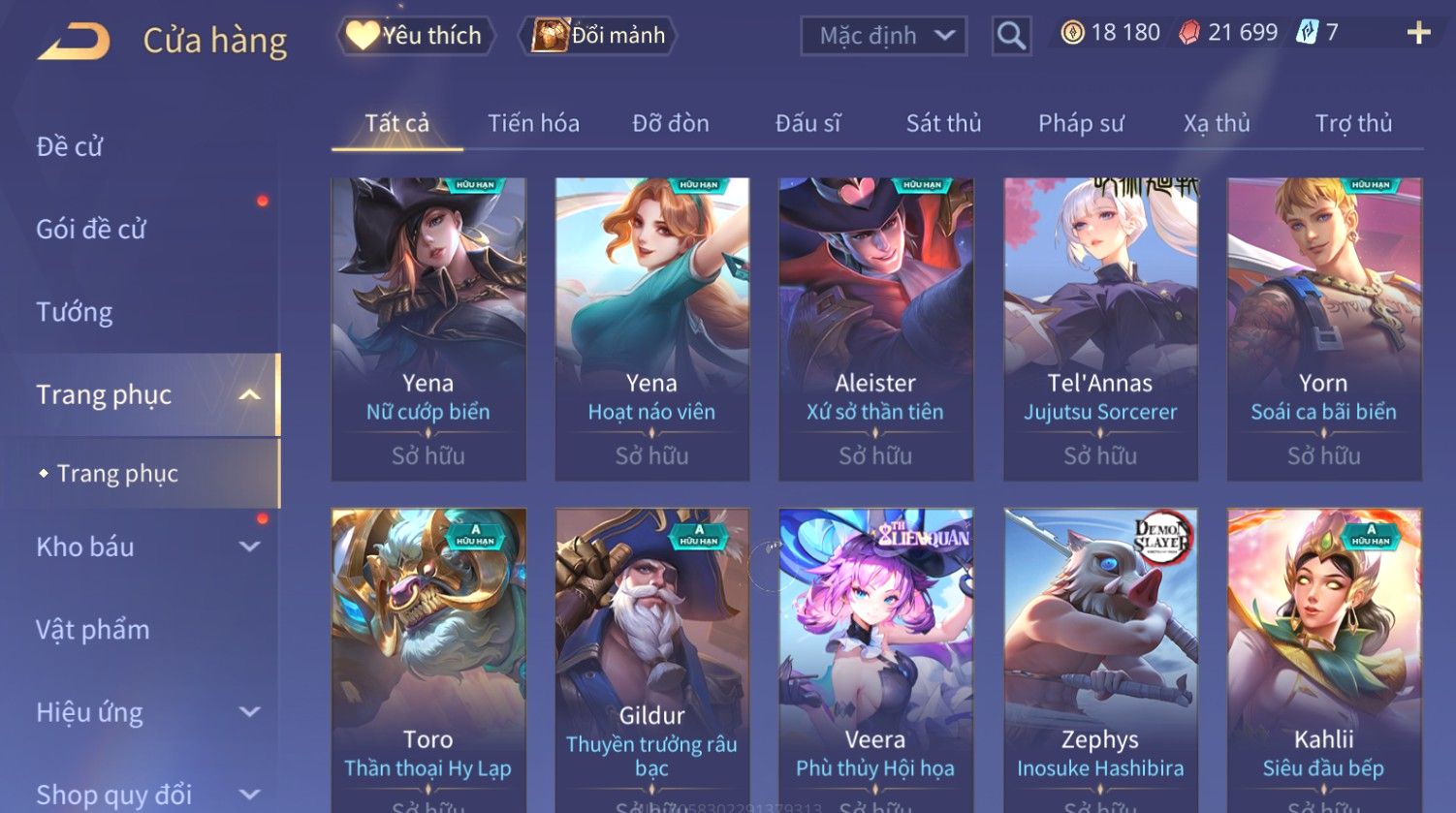This screenshot has height=813, width=1456.
Task: Select the Tiến hóa tab
Action: [533, 123]
